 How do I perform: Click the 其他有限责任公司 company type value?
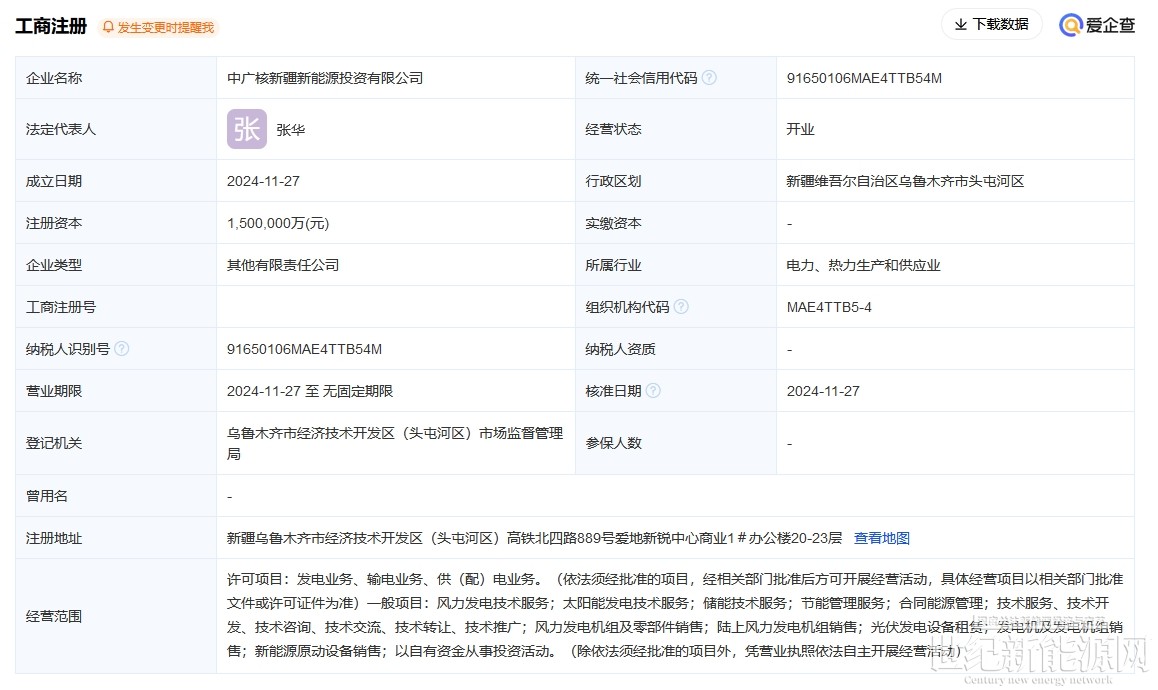(283, 265)
